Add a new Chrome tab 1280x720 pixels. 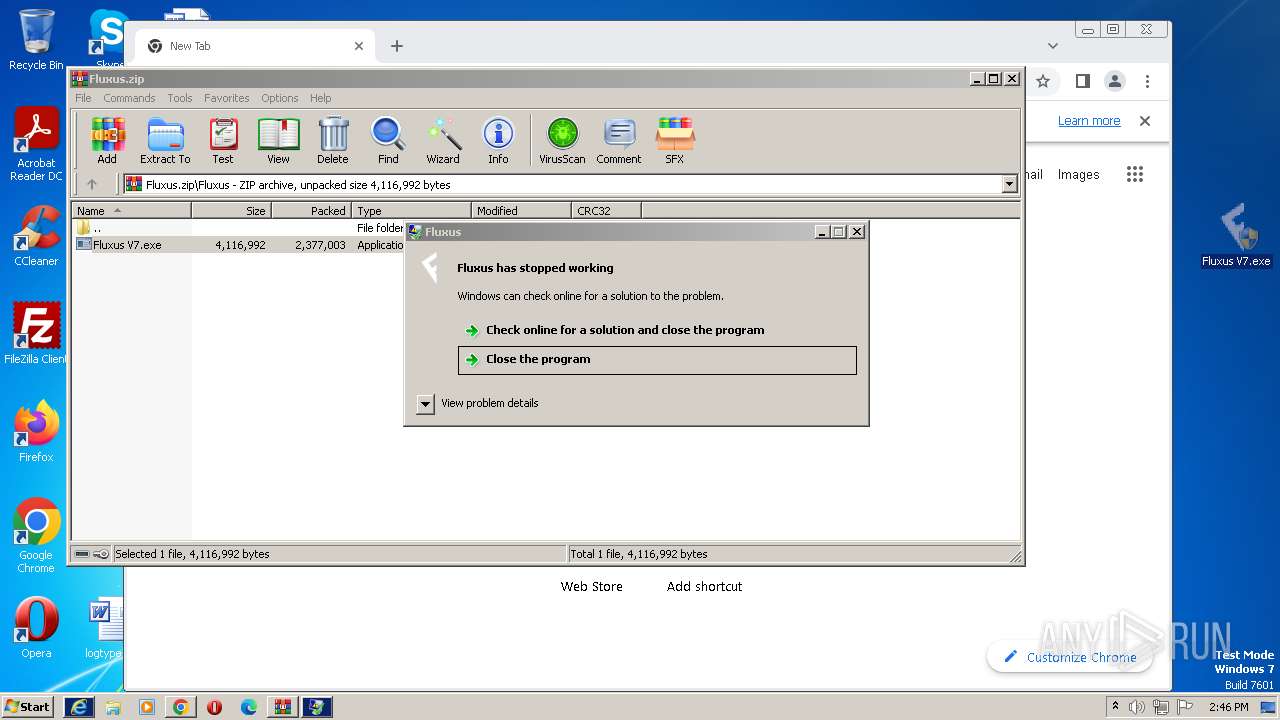397,46
